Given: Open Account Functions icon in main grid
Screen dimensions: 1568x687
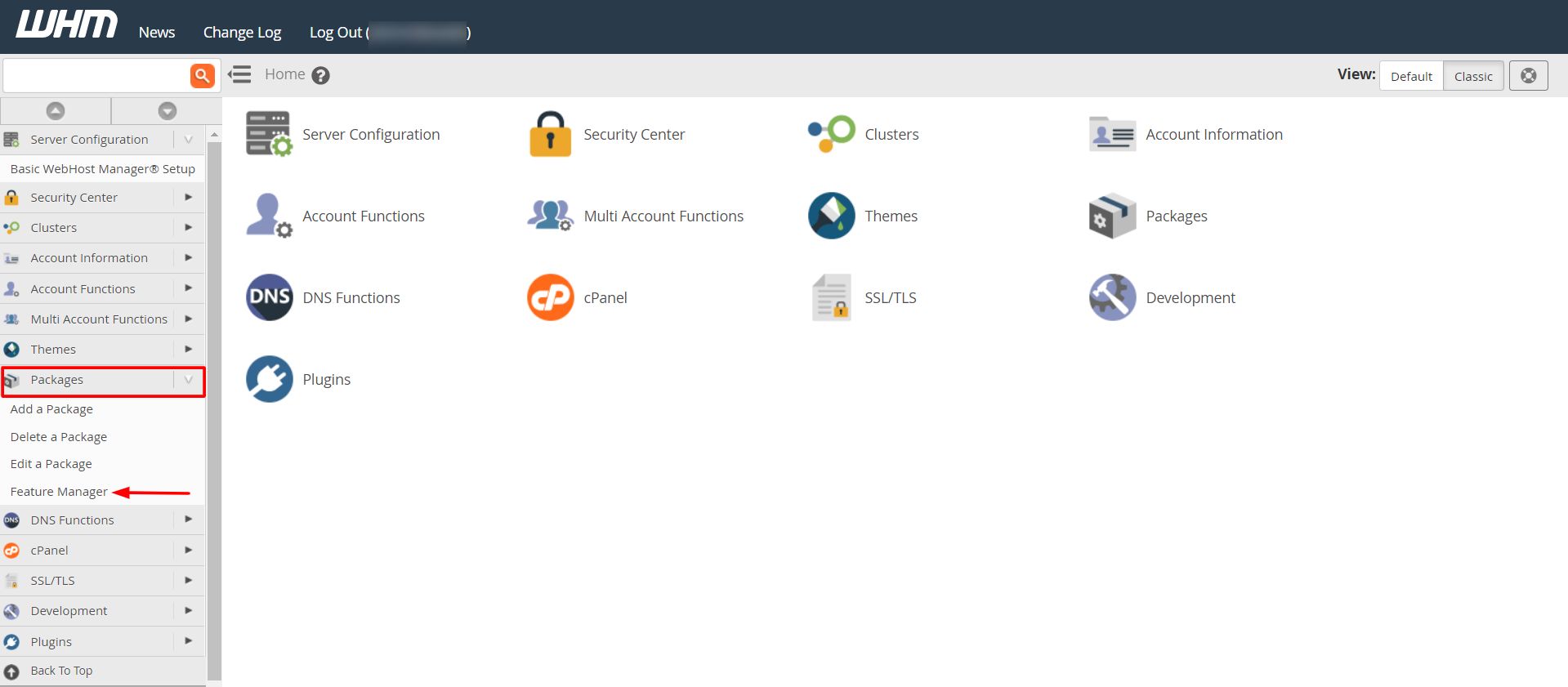Looking at the screenshot, I should coord(269,216).
